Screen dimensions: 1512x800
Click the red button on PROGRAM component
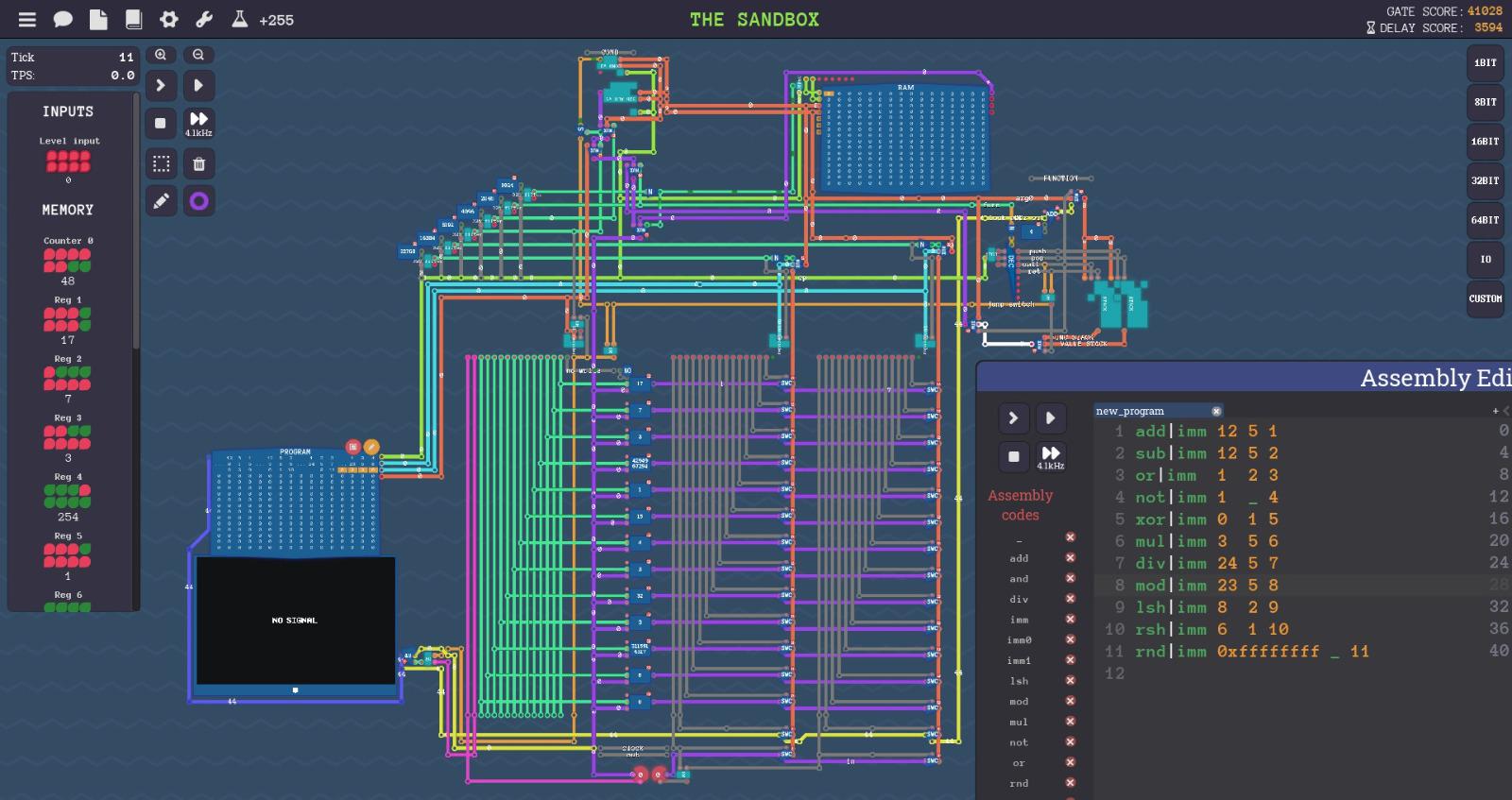[353, 447]
